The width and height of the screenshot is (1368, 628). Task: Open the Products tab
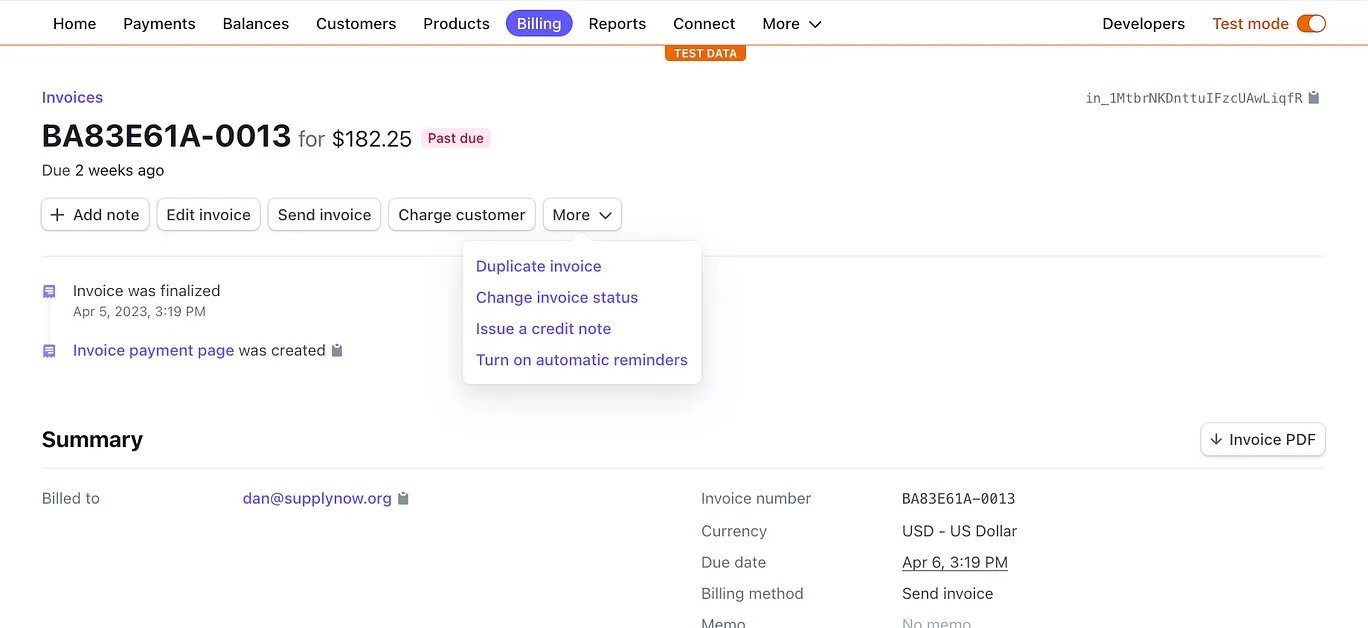456,24
